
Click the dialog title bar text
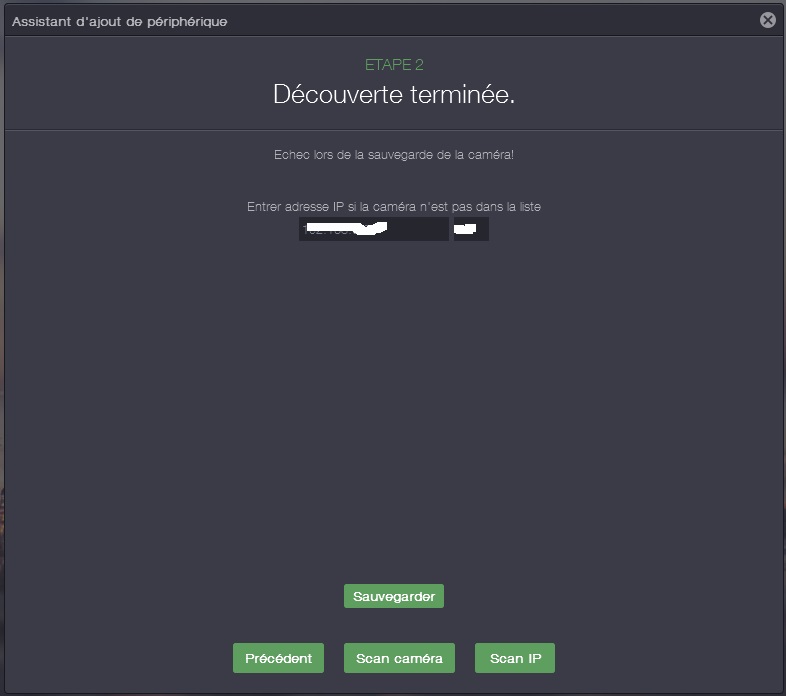[120, 22]
